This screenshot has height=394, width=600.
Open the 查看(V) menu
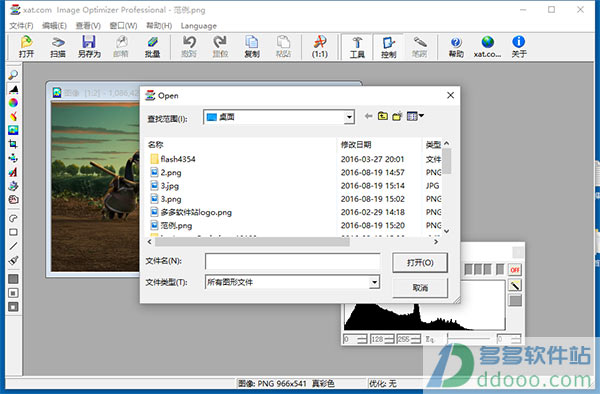[88, 26]
